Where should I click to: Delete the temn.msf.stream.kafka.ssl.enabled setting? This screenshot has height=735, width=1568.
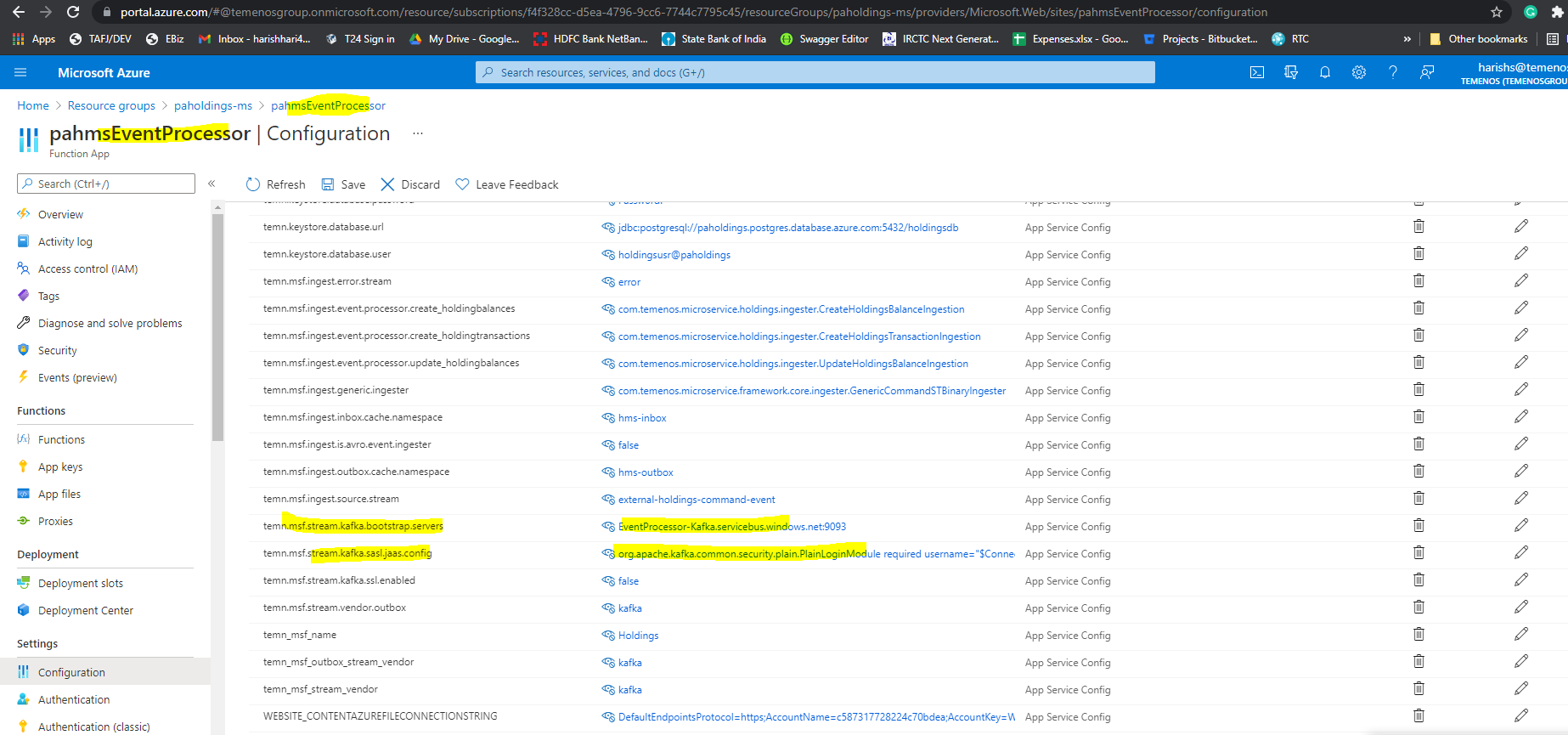point(1419,580)
